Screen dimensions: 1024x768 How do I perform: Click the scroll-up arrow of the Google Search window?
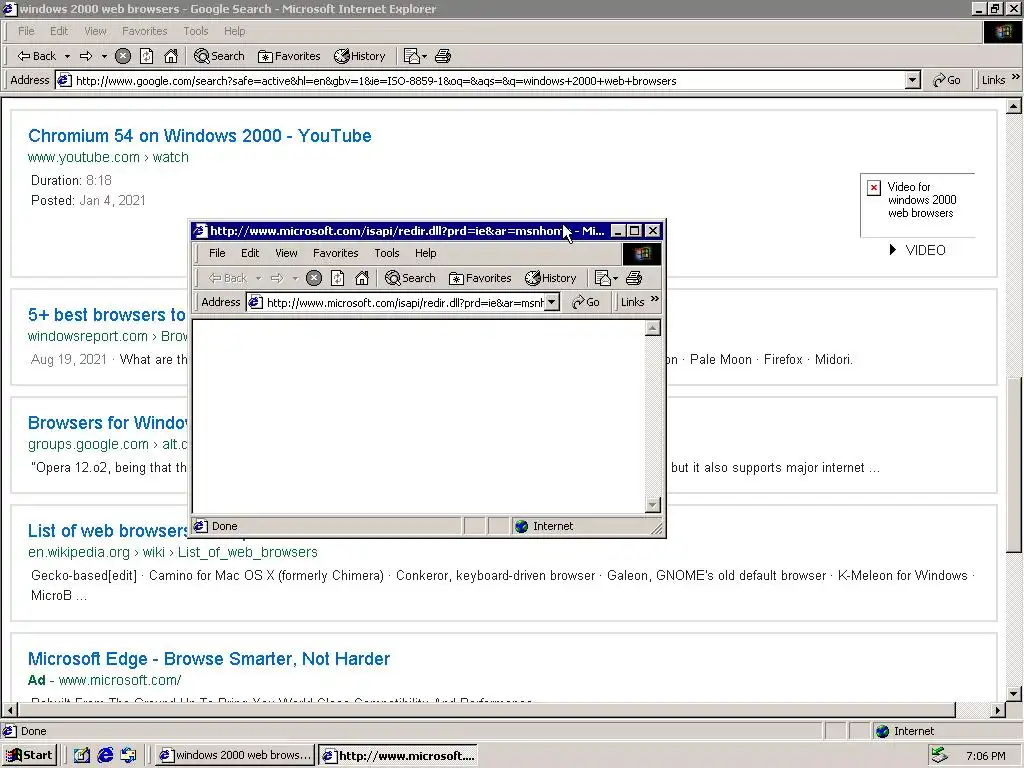click(x=1014, y=106)
